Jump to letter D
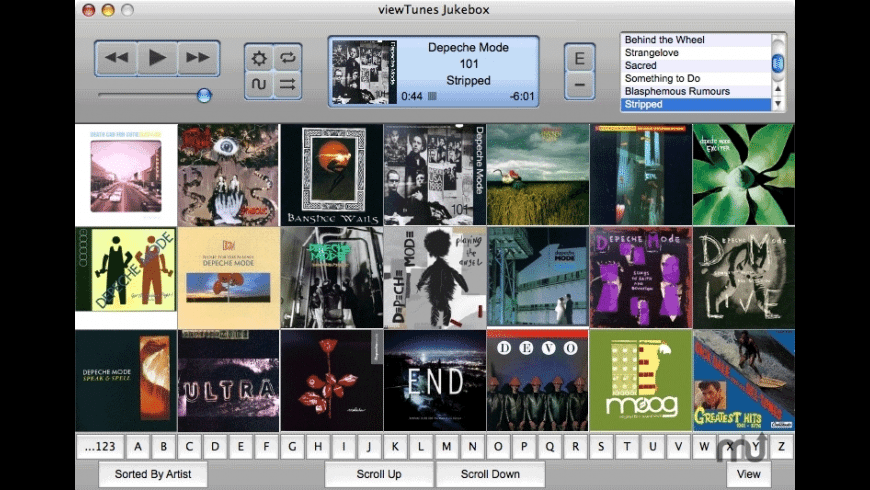The image size is (870, 490). coord(215,447)
